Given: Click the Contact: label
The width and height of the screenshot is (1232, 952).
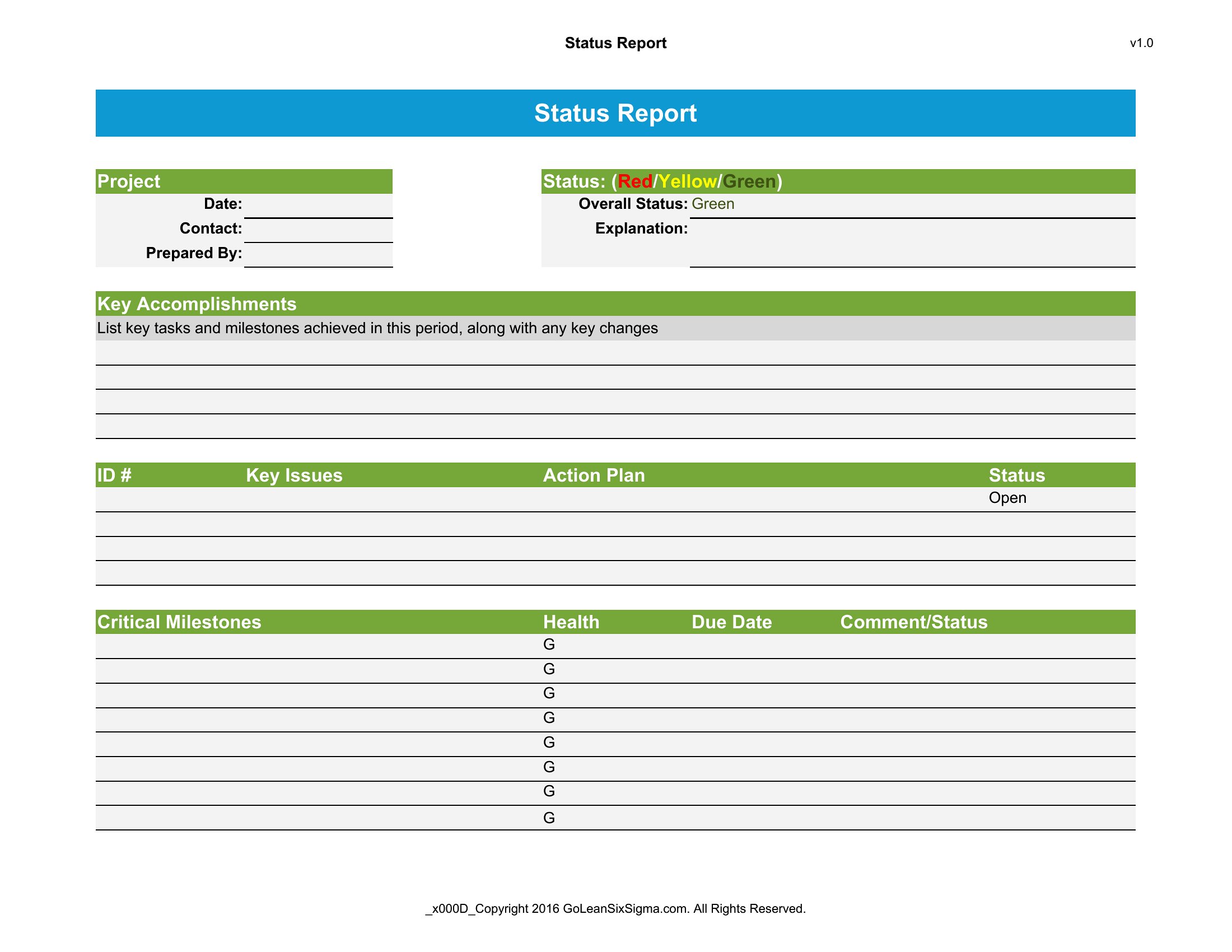Looking at the screenshot, I should (211, 228).
